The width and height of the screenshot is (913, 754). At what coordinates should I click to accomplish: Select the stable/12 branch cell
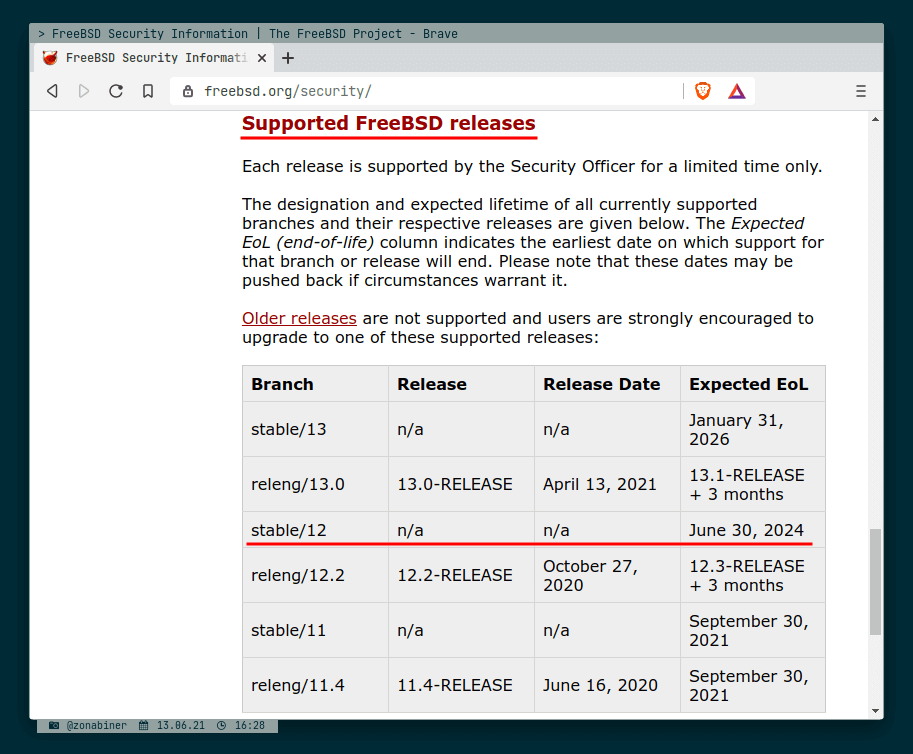click(316, 530)
